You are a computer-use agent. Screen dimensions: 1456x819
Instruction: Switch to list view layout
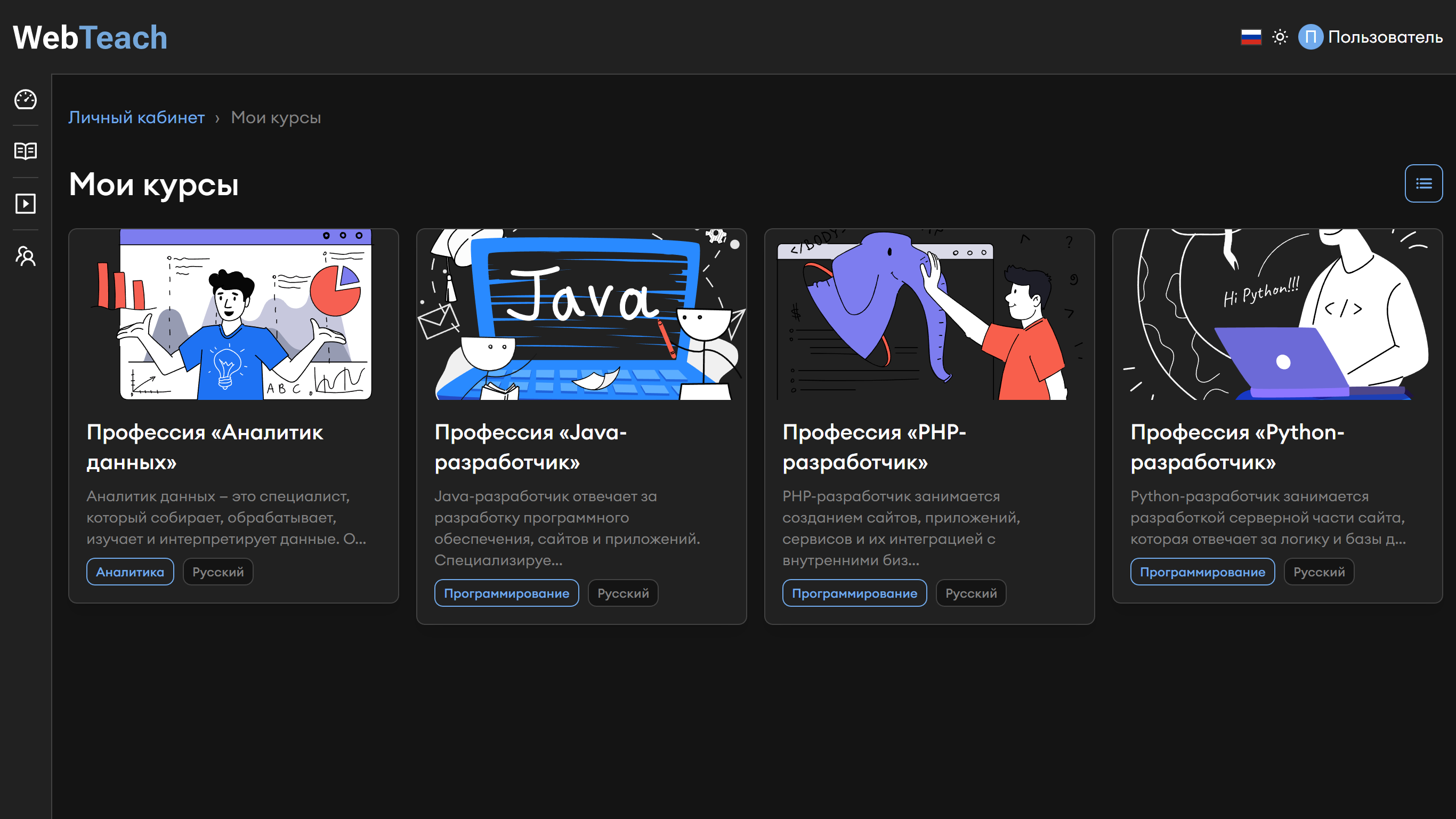click(1423, 183)
